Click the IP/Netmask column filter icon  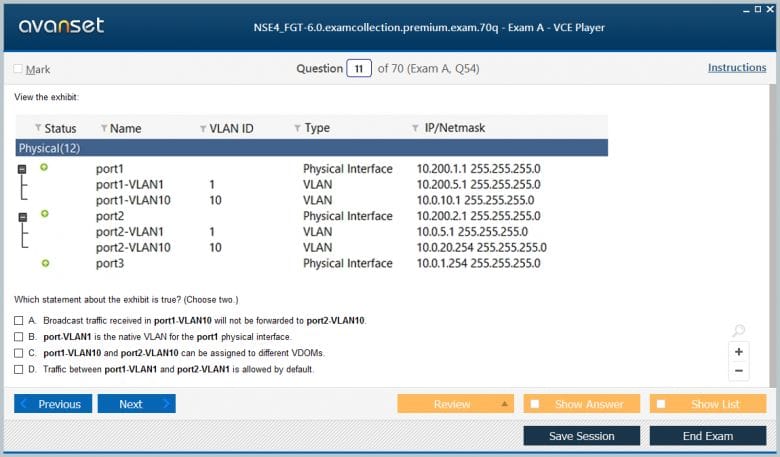tap(415, 129)
